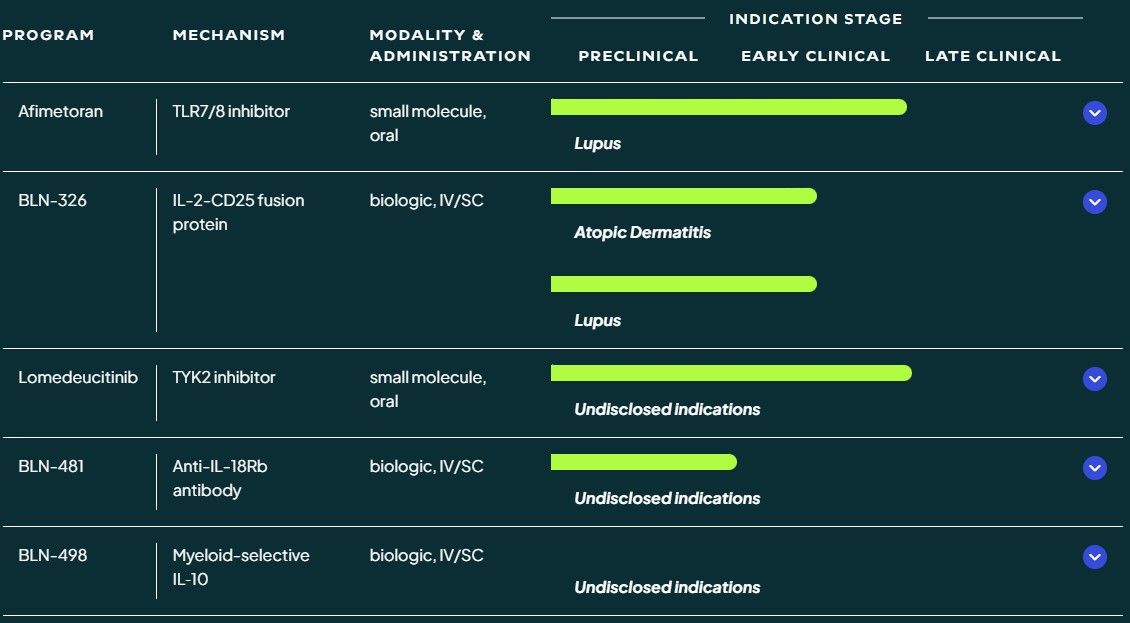Viewport: 1130px width, 623px height.
Task: Click the TLR7/8 inhibitor mechanism text
Action: tap(231, 112)
